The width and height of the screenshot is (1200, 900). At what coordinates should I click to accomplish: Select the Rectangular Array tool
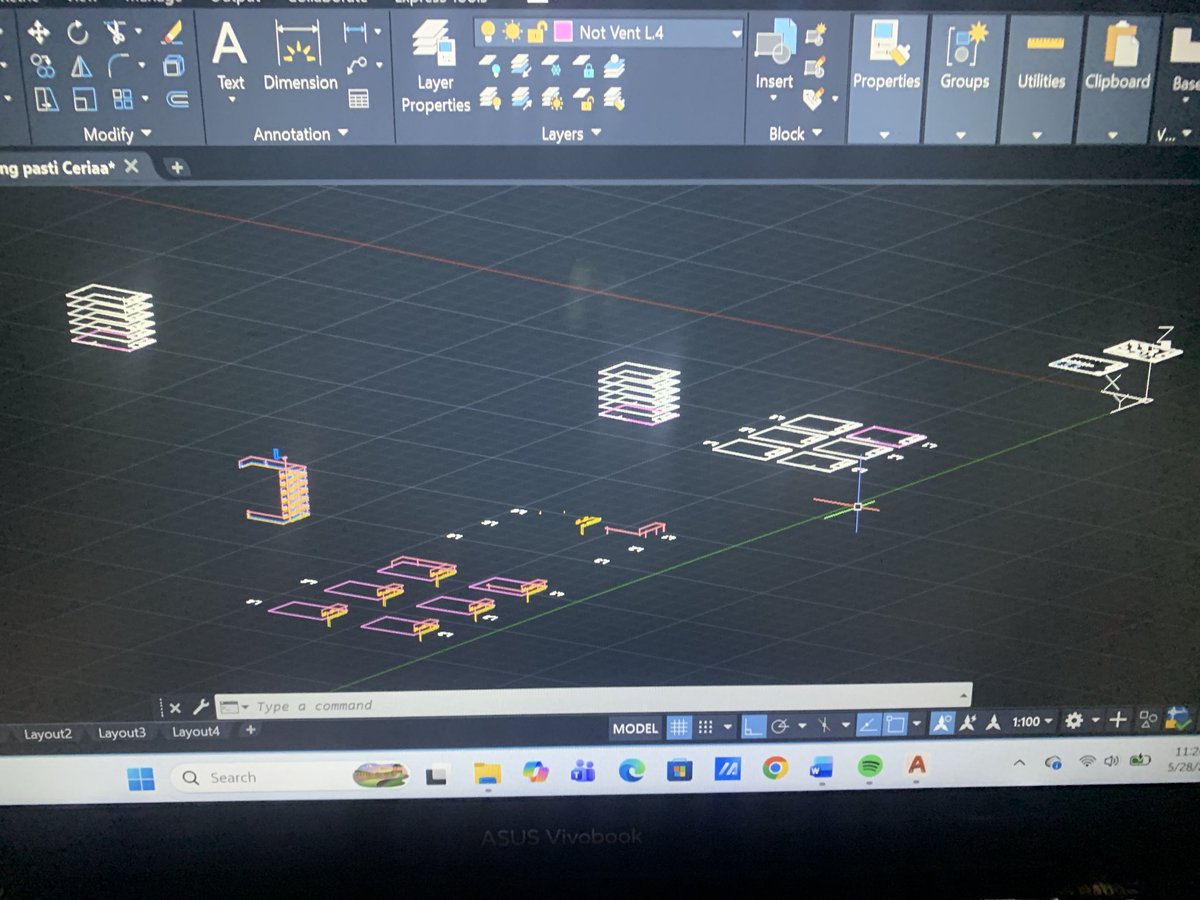123,98
